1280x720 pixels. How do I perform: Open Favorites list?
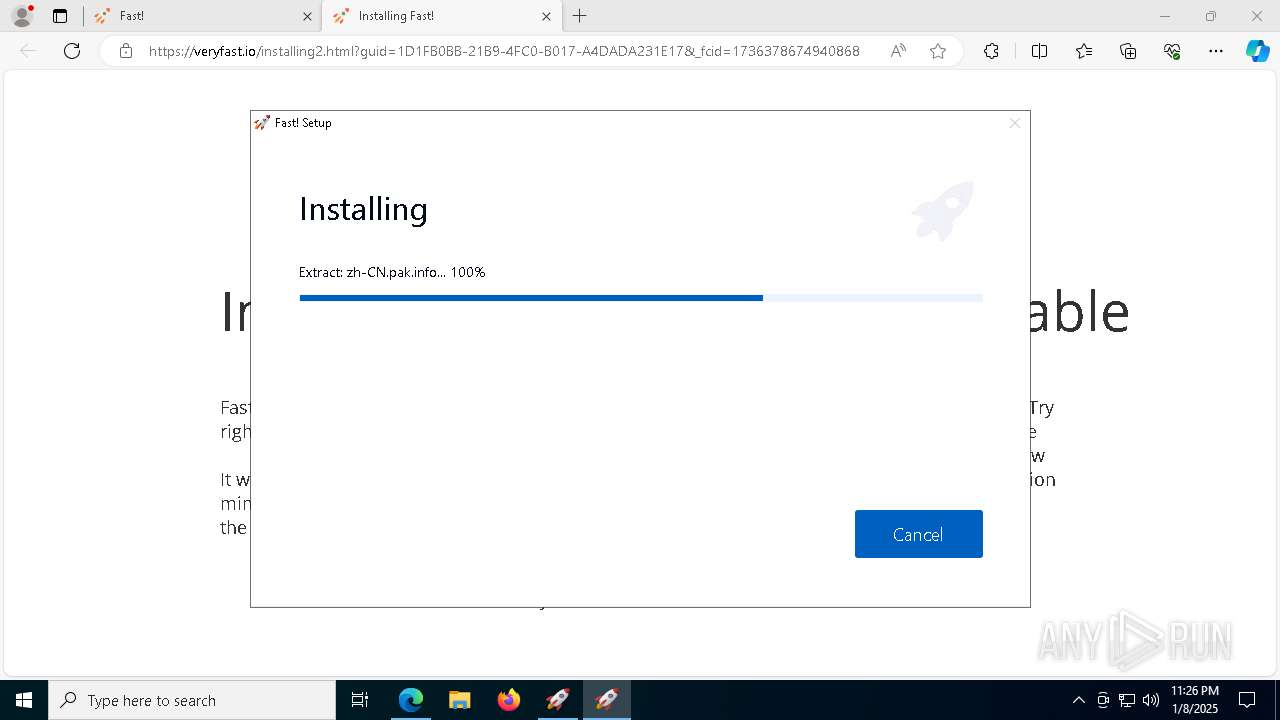pyautogui.click(x=1084, y=51)
